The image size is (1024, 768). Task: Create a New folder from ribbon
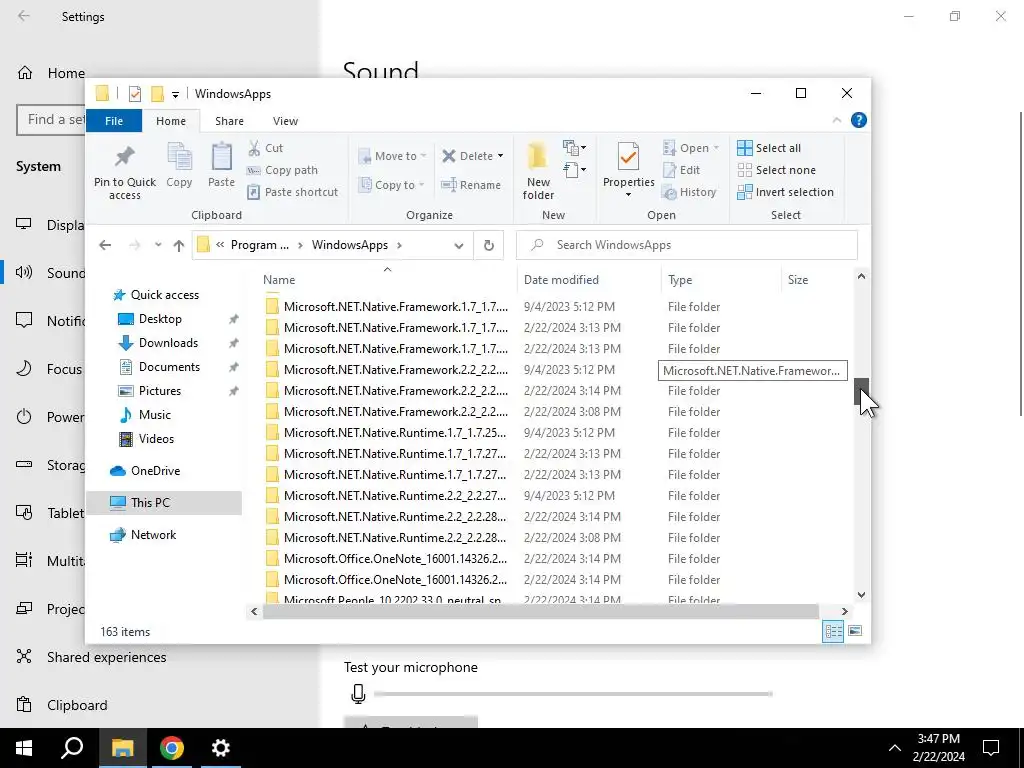[538, 170]
